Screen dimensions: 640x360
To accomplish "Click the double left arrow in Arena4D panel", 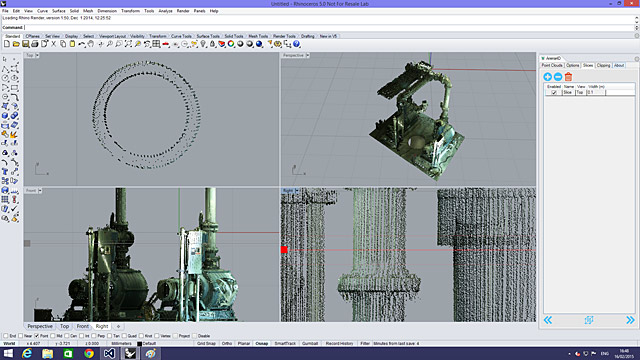I will click(x=548, y=320).
